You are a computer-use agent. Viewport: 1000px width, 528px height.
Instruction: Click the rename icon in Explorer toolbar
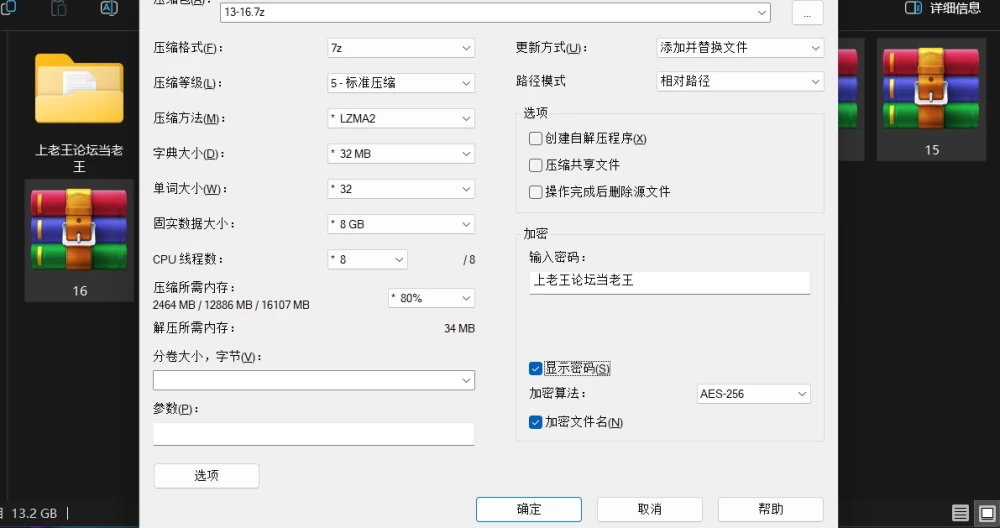[109, 8]
